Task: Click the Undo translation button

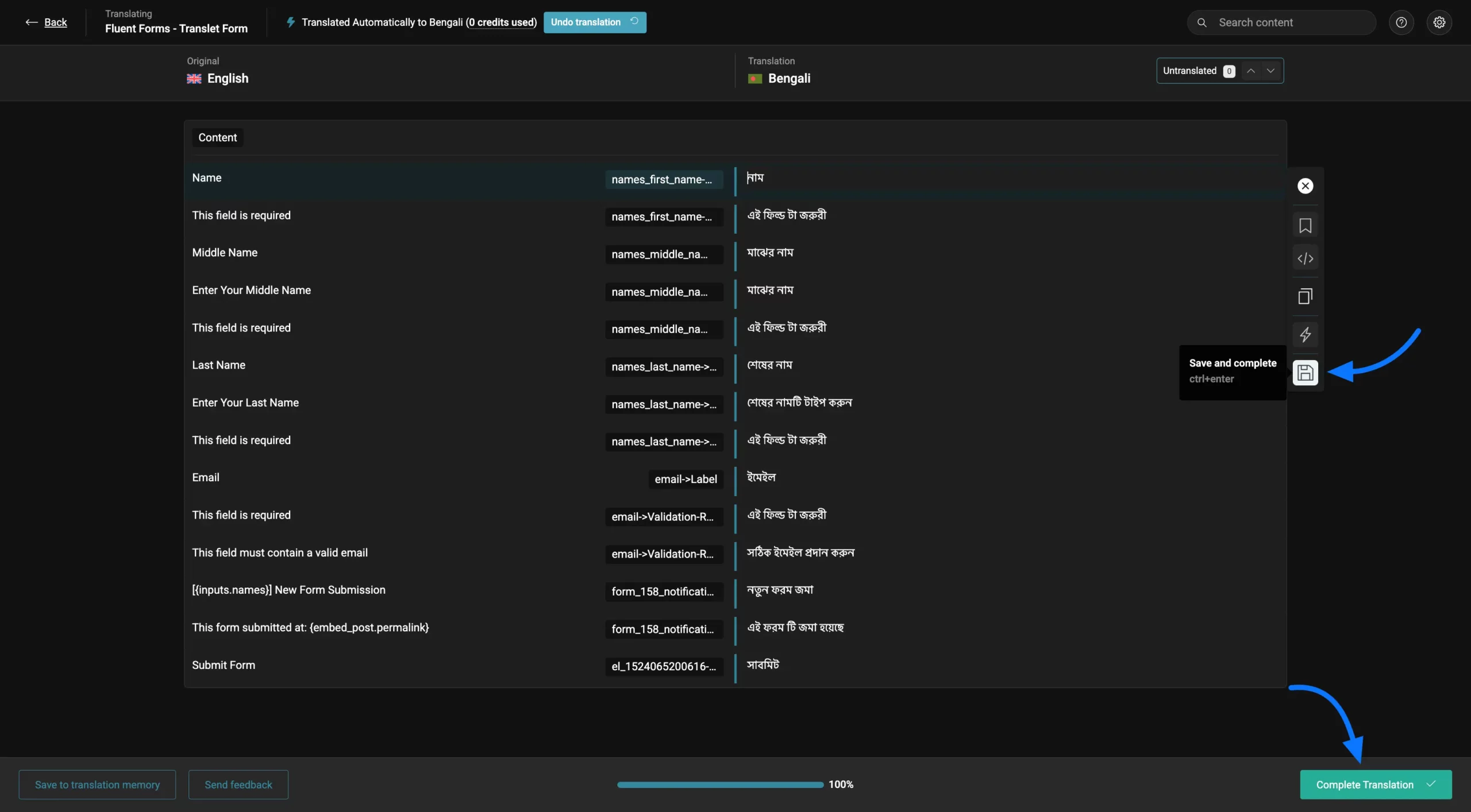Action: [x=594, y=22]
